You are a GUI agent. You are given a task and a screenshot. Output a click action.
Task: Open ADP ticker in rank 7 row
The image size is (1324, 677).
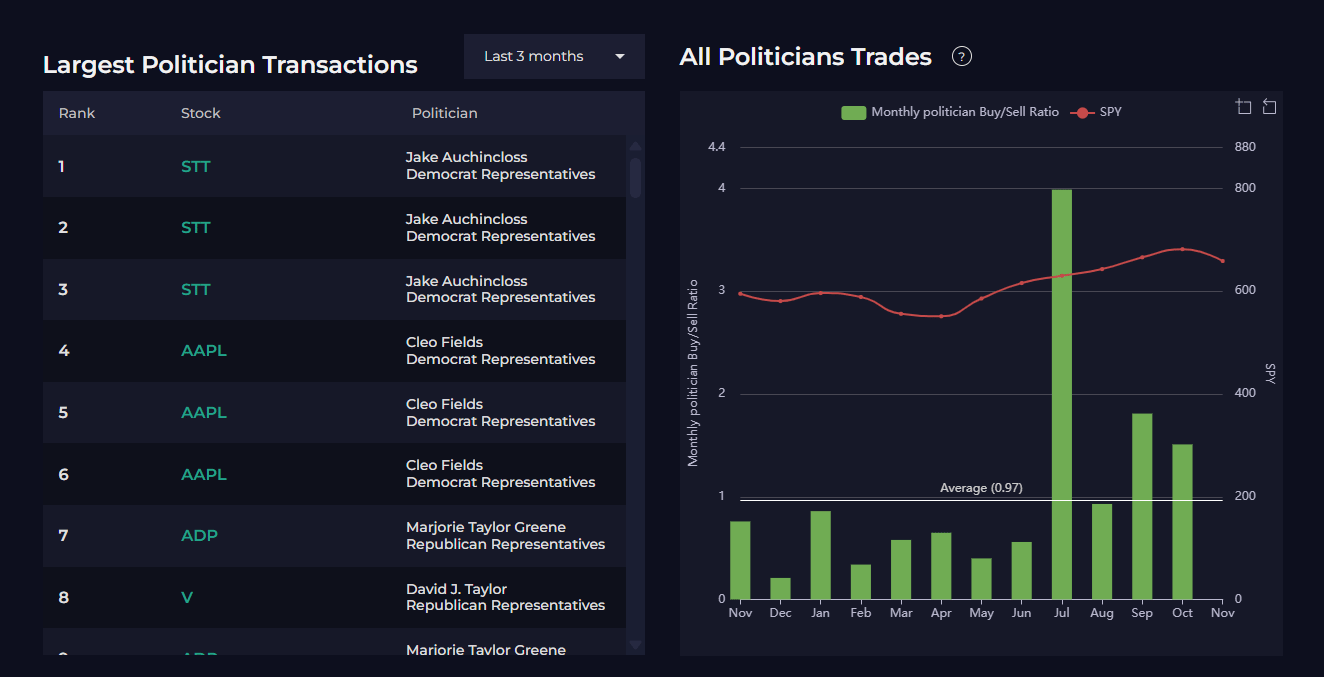click(x=199, y=536)
